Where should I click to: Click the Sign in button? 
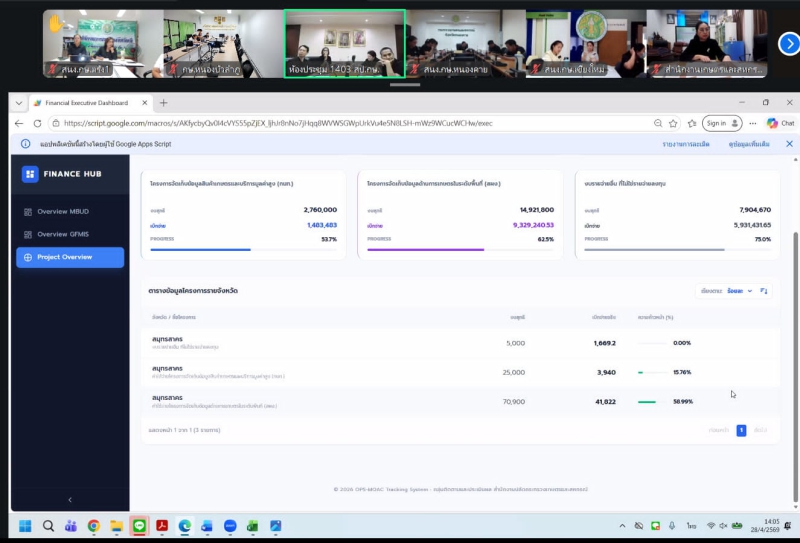tap(720, 123)
